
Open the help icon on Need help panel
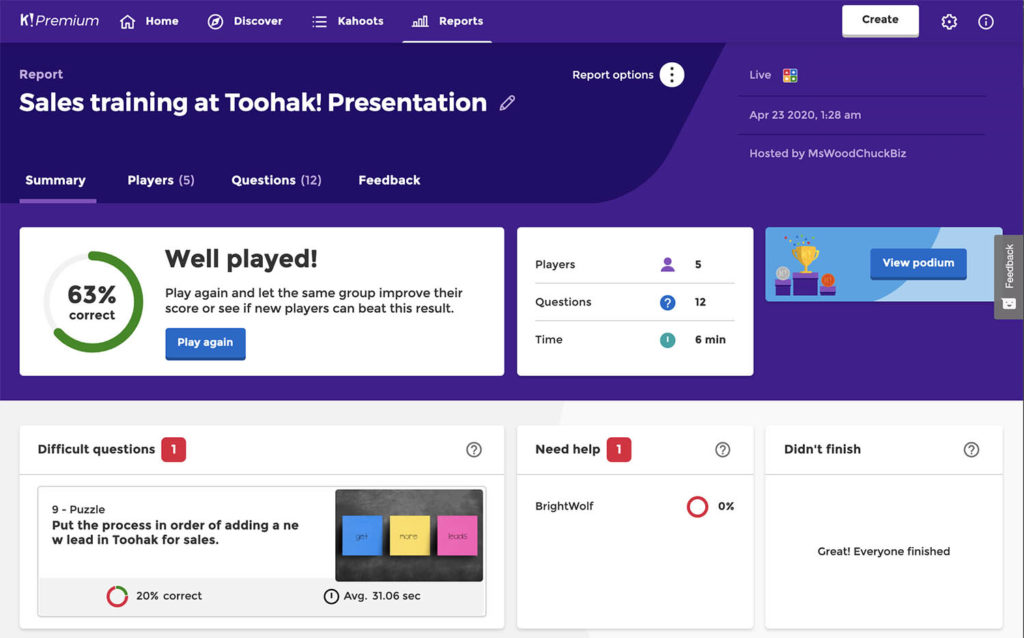[x=722, y=450]
